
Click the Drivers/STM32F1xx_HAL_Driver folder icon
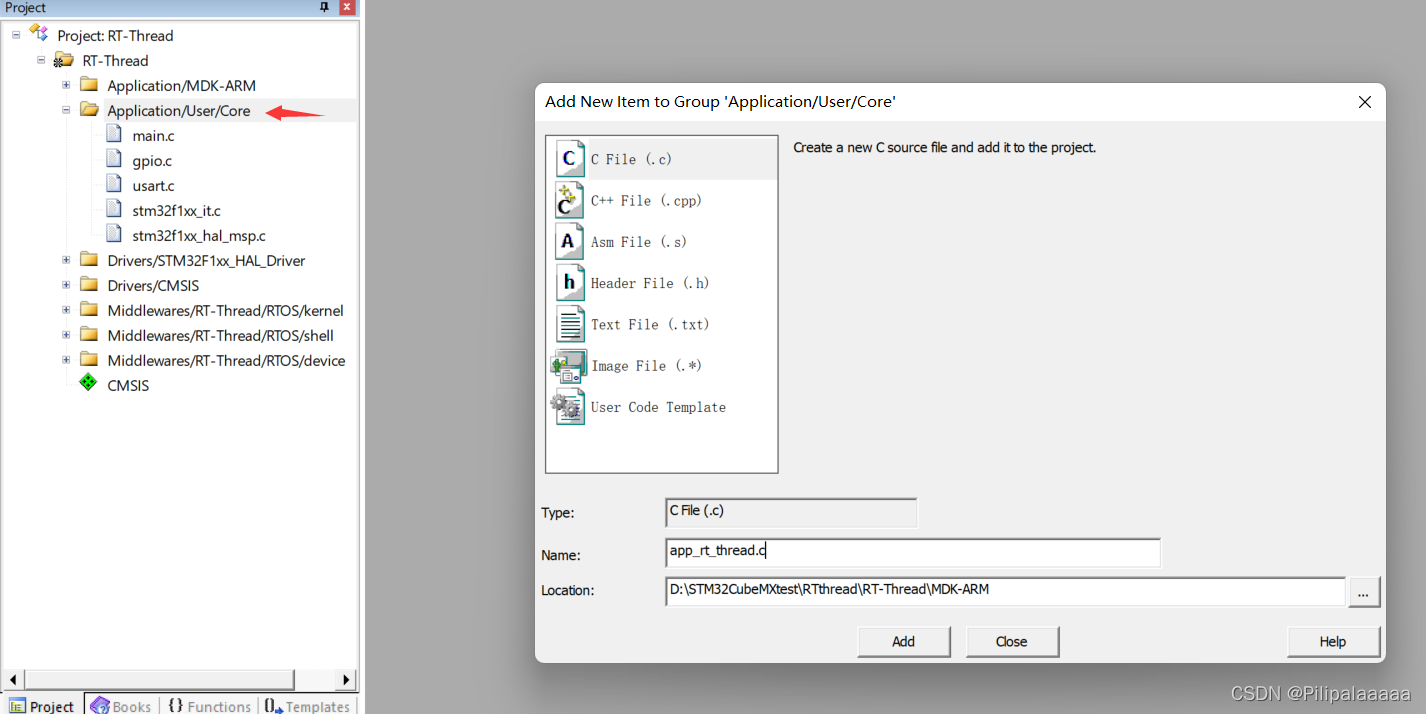(x=89, y=260)
